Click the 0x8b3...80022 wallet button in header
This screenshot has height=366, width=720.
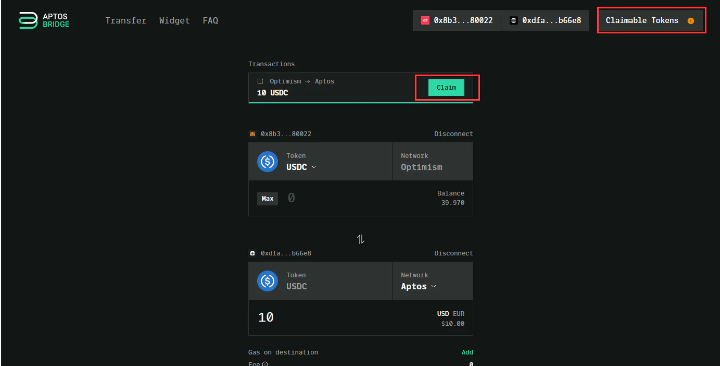click(457, 20)
